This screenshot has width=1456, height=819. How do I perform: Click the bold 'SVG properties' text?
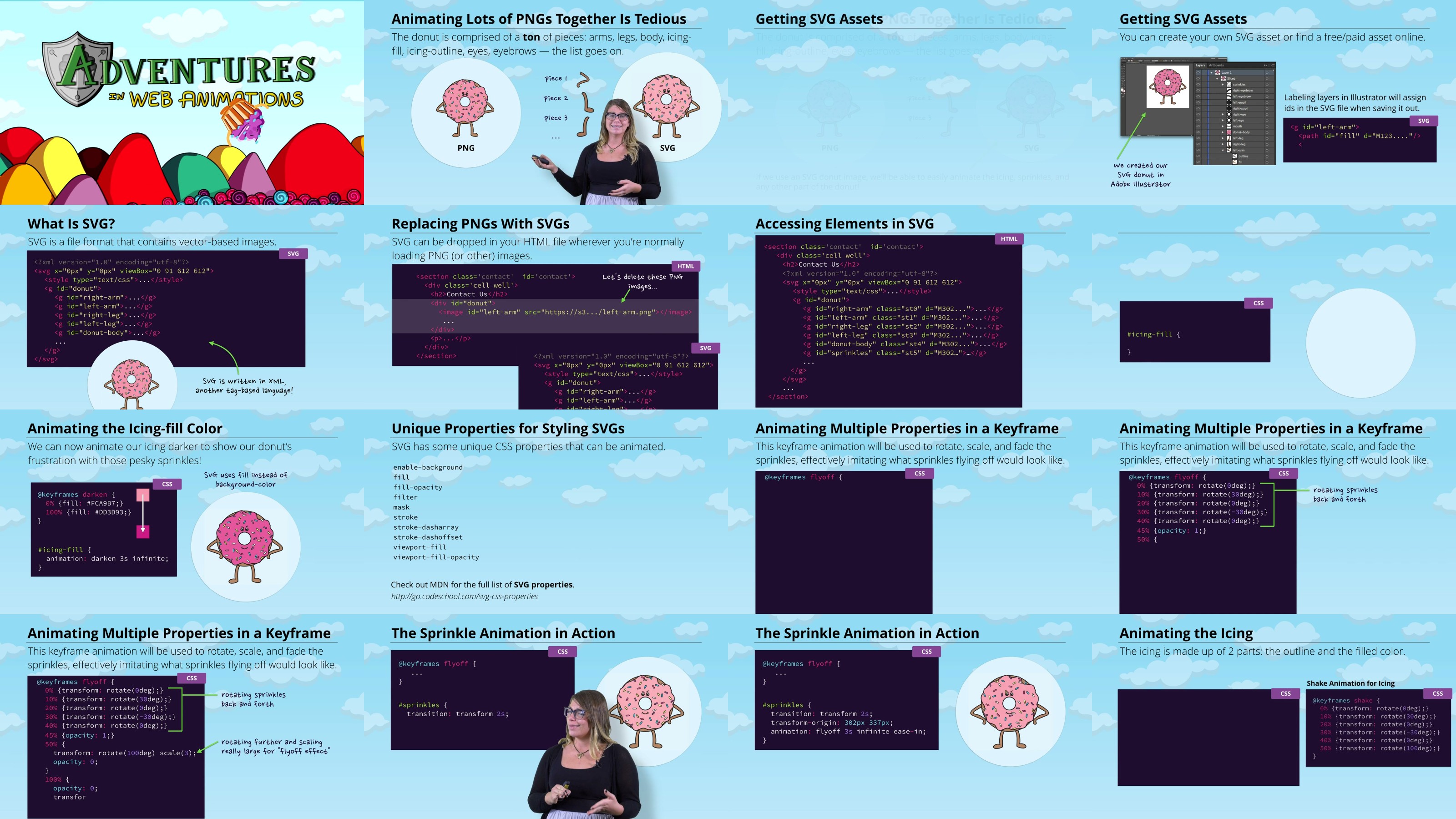click(x=543, y=584)
